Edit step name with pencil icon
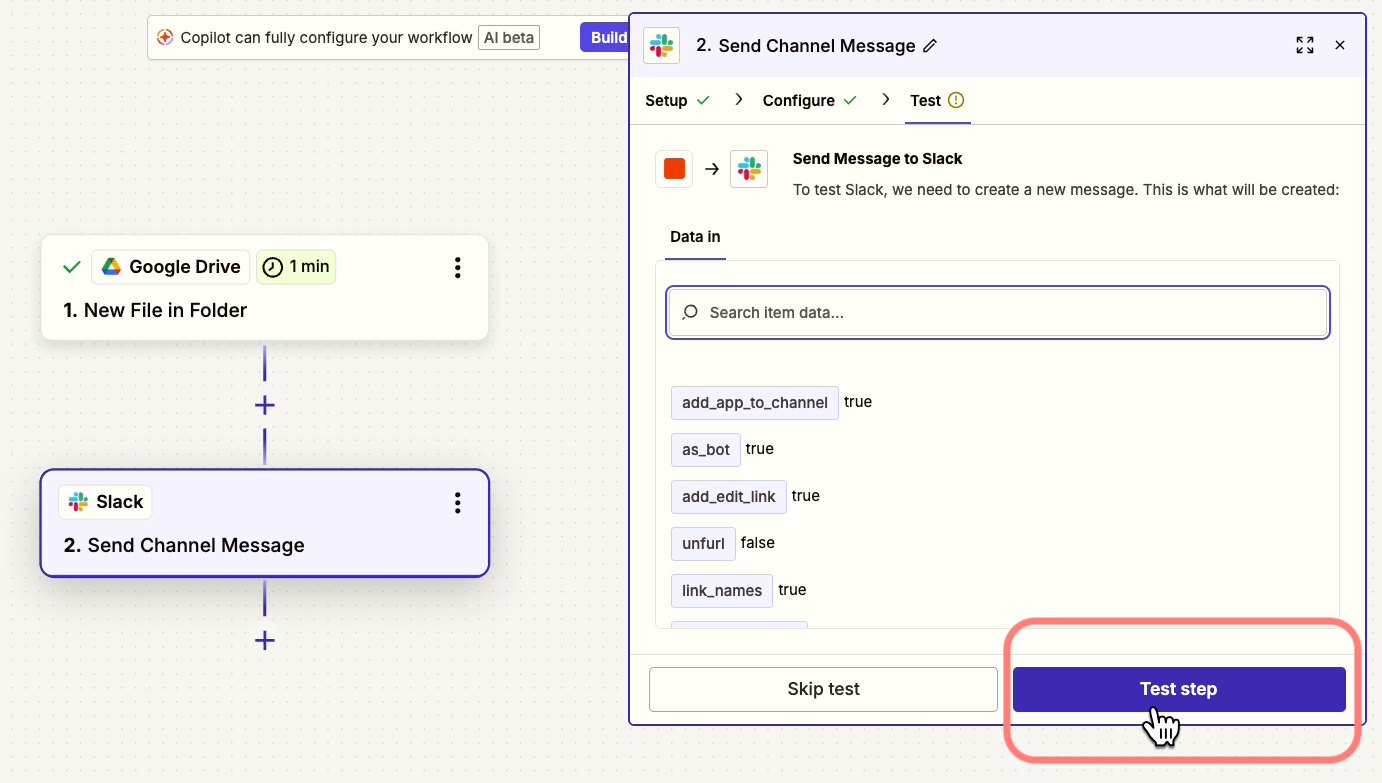This screenshot has width=1382, height=783. (930, 46)
